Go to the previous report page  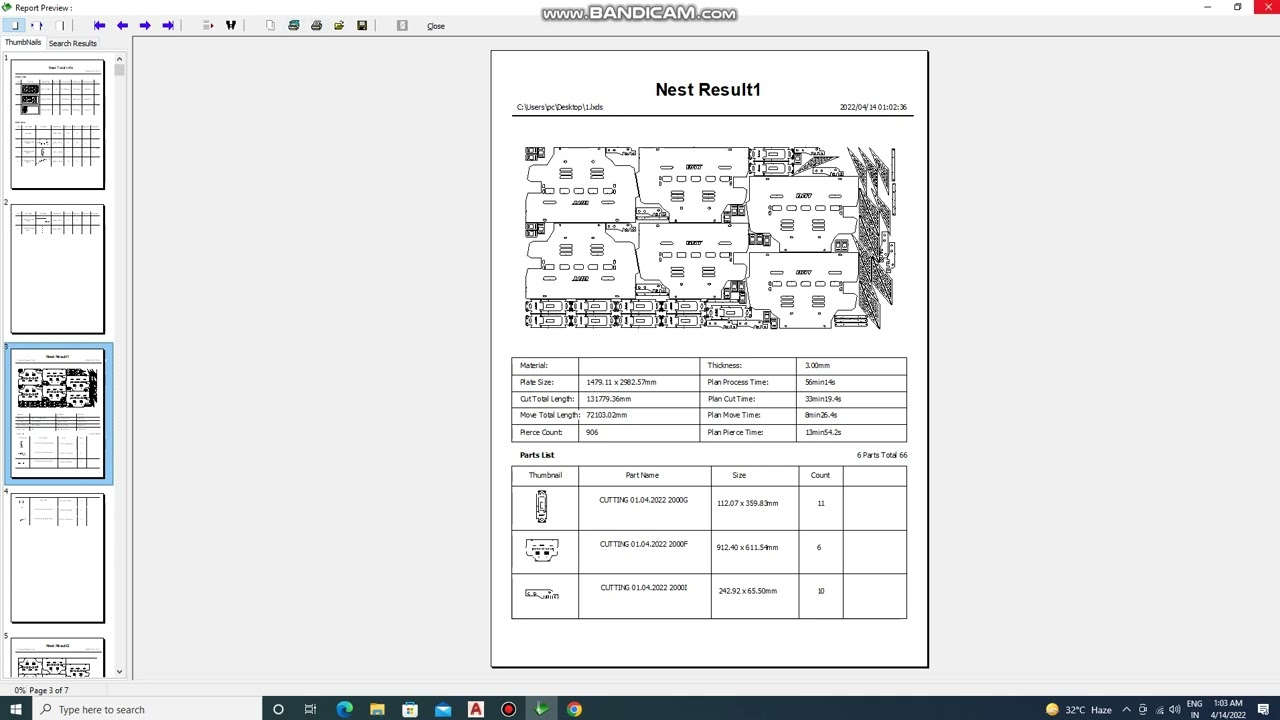(122, 25)
